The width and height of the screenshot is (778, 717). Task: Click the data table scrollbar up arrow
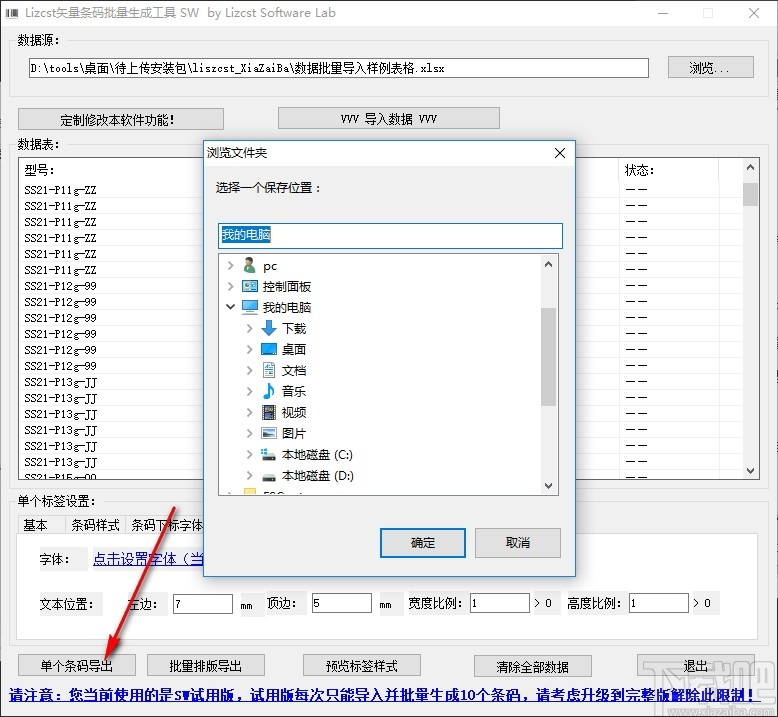pos(750,168)
